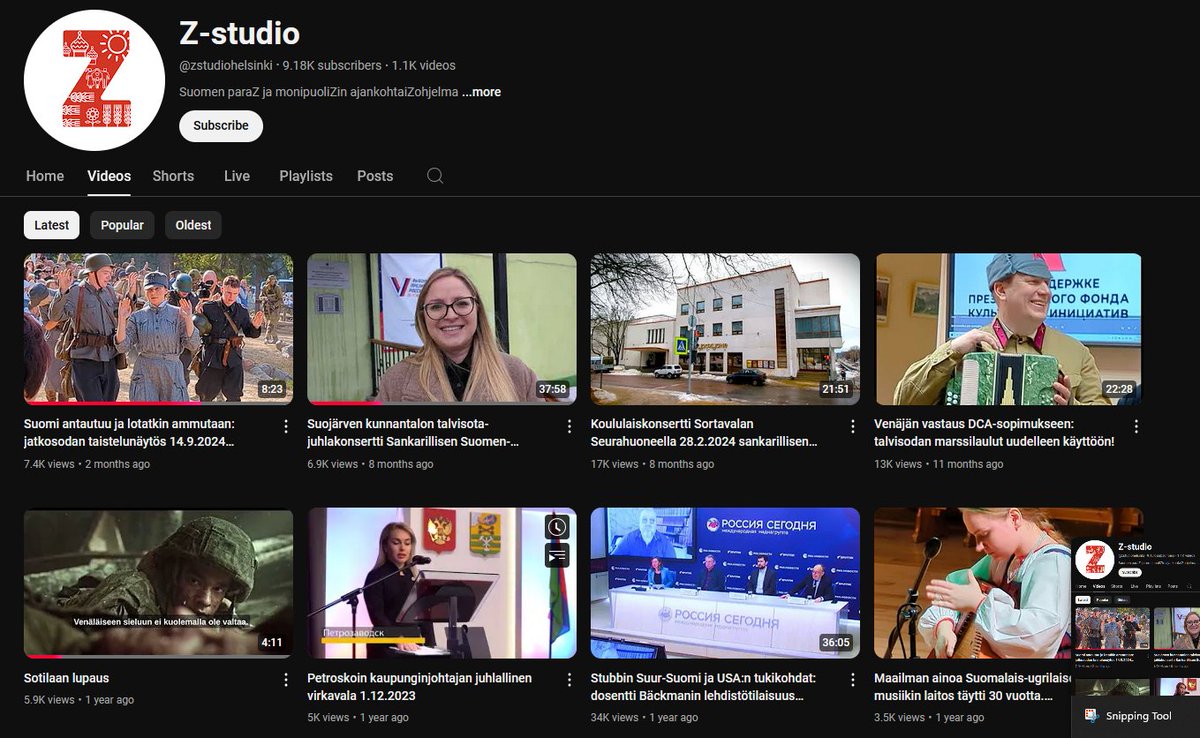The height and width of the screenshot is (738, 1200).
Task: Play the 22:28 accordion player thumbnail
Action: coord(1008,328)
